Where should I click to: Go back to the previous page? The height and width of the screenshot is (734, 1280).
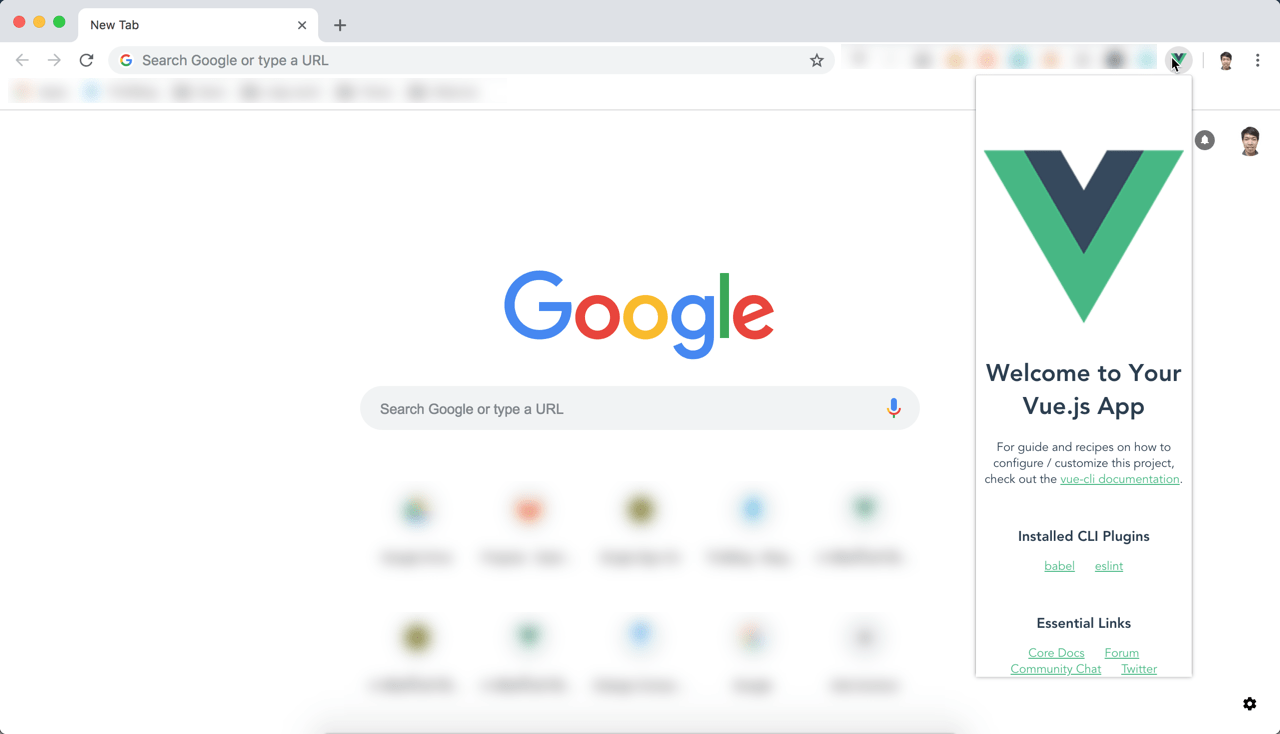(x=22, y=60)
